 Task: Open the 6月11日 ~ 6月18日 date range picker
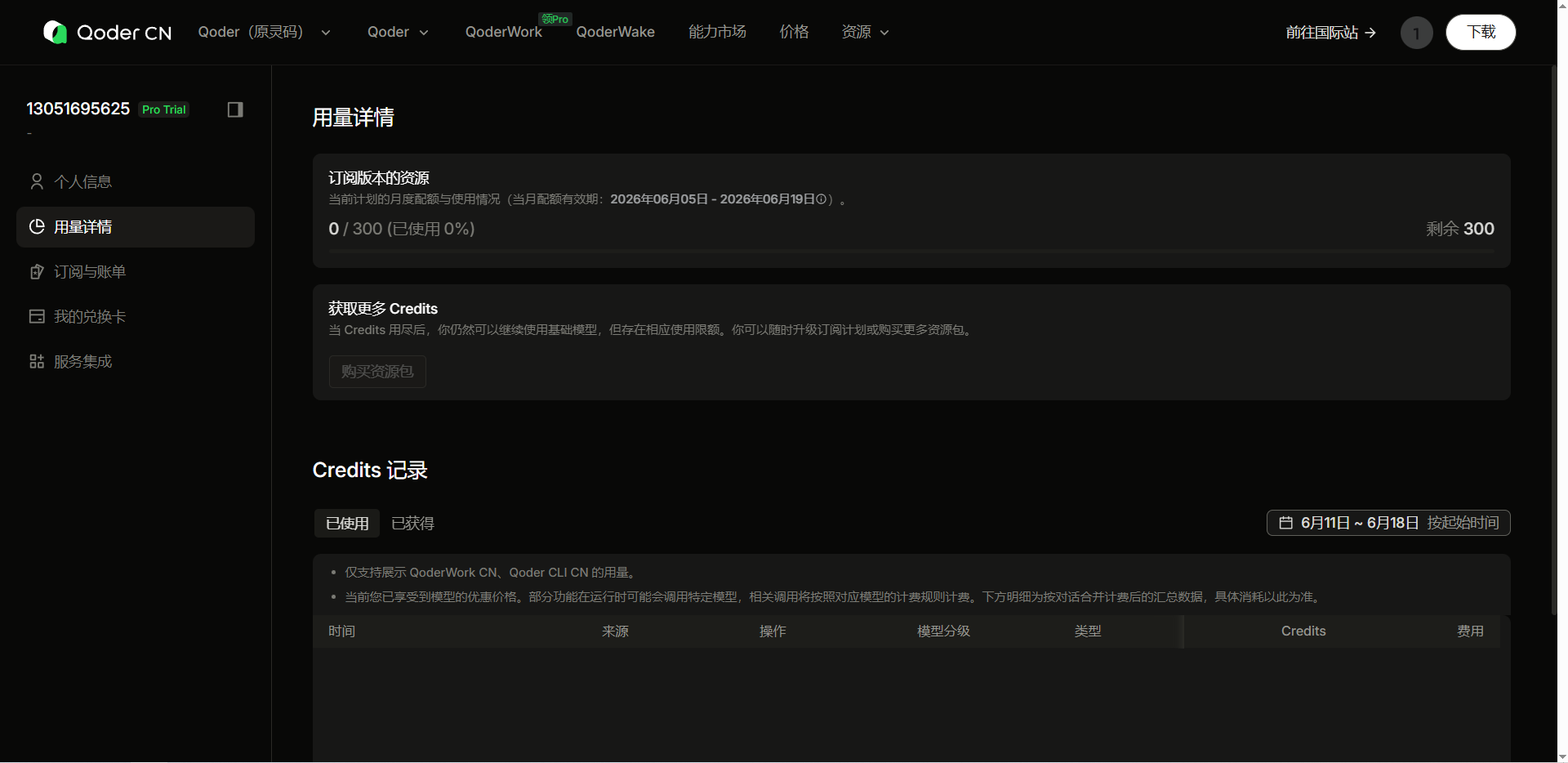[x=1388, y=523]
